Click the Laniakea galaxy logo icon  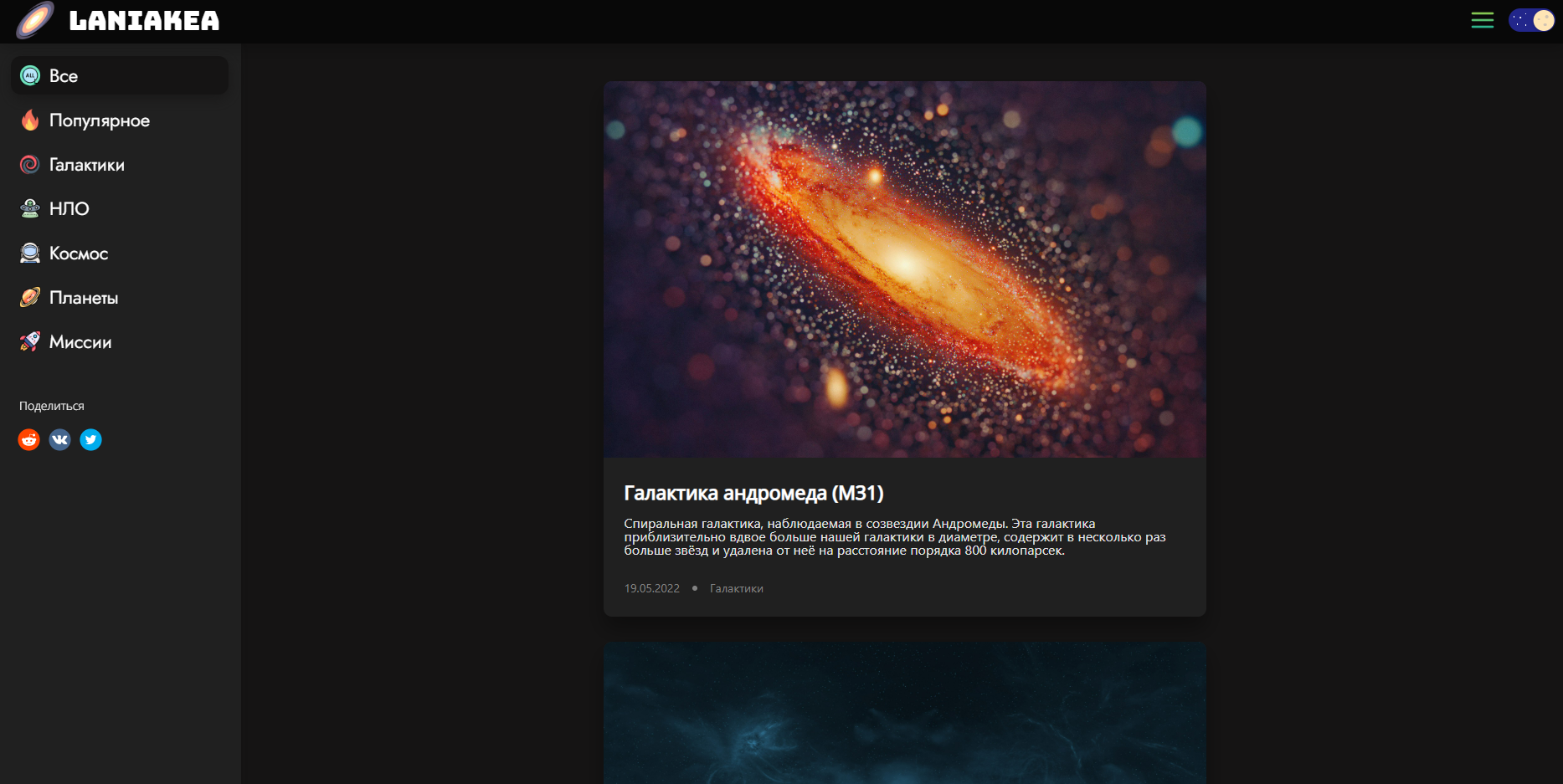[35, 20]
